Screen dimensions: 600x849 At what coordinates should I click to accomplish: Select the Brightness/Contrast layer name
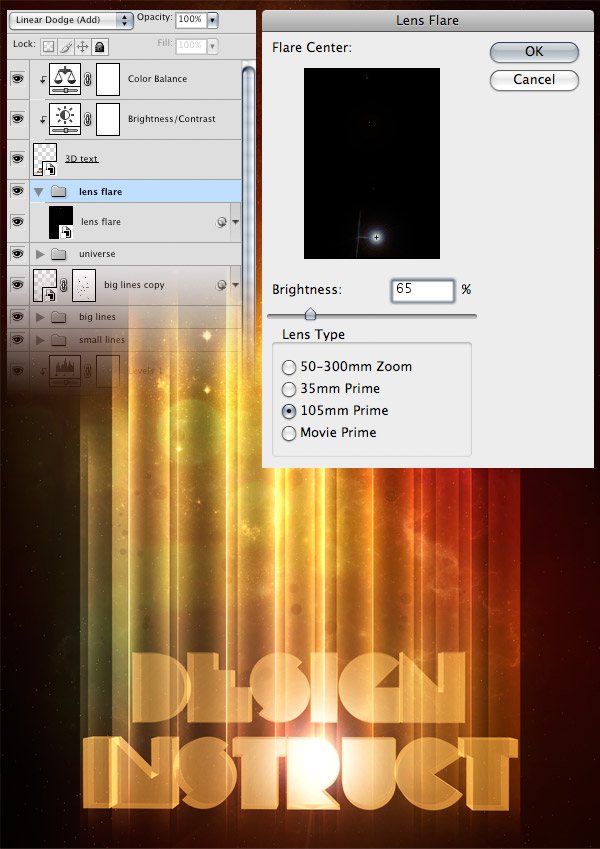(x=172, y=119)
